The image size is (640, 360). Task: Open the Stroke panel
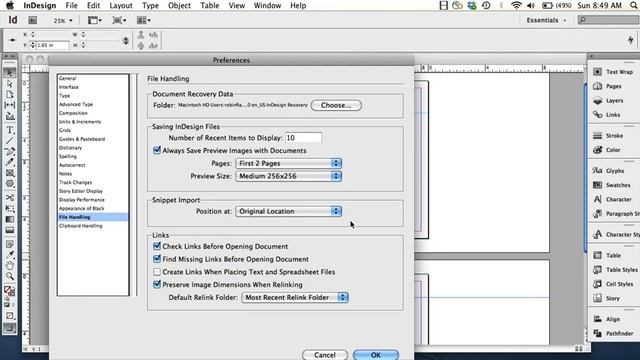pyautogui.click(x=609, y=136)
